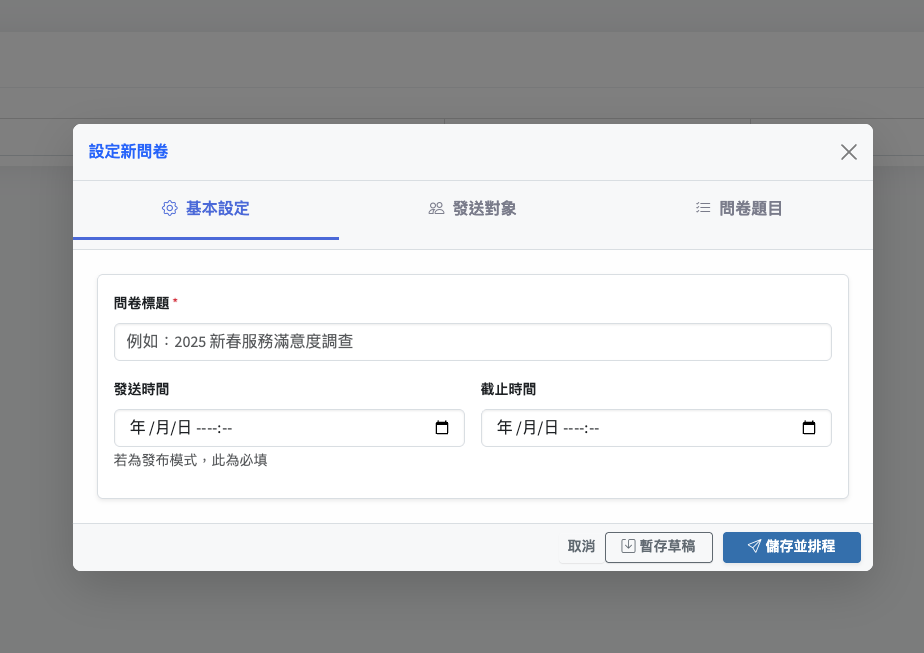
Task: Open calendar picker in 截止時間 field
Action: [809, 428]
